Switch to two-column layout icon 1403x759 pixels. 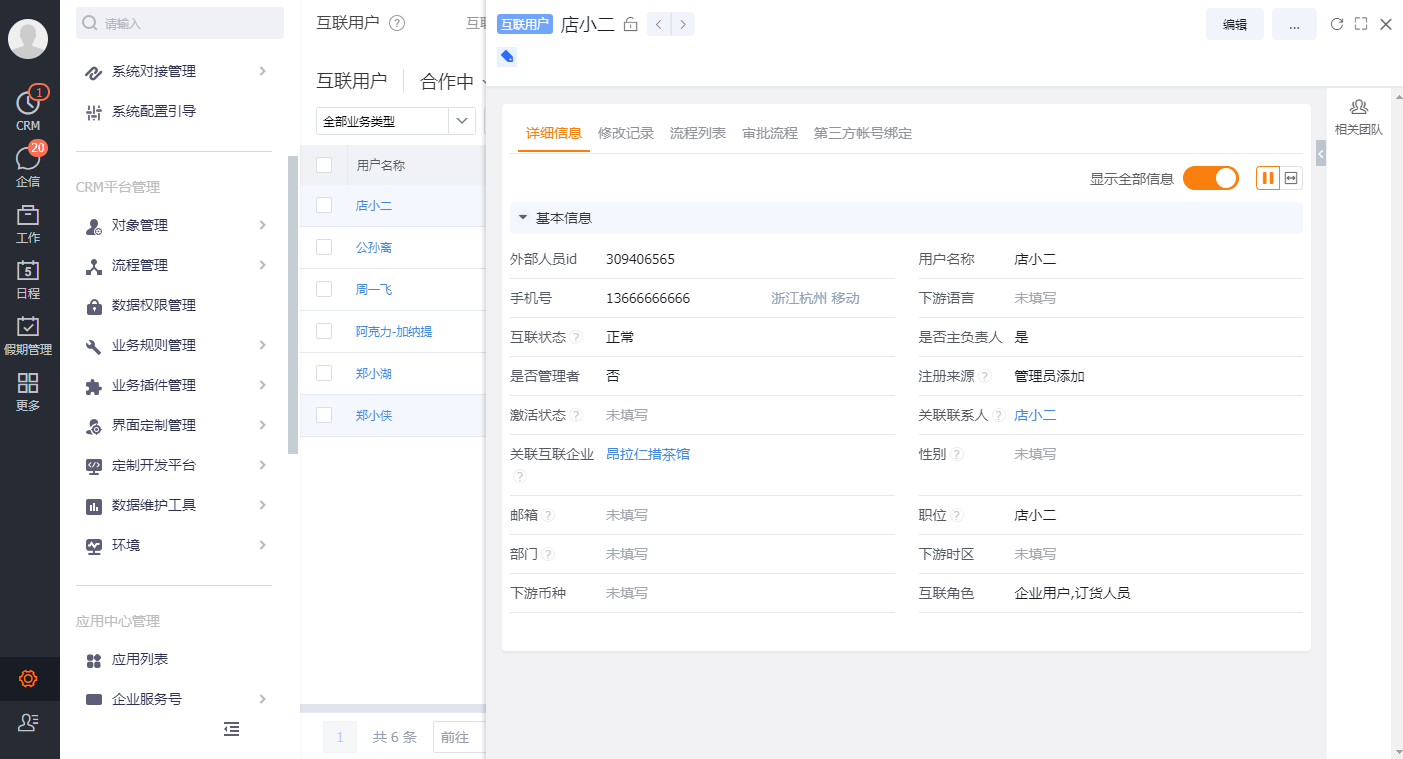[1268, 178]
